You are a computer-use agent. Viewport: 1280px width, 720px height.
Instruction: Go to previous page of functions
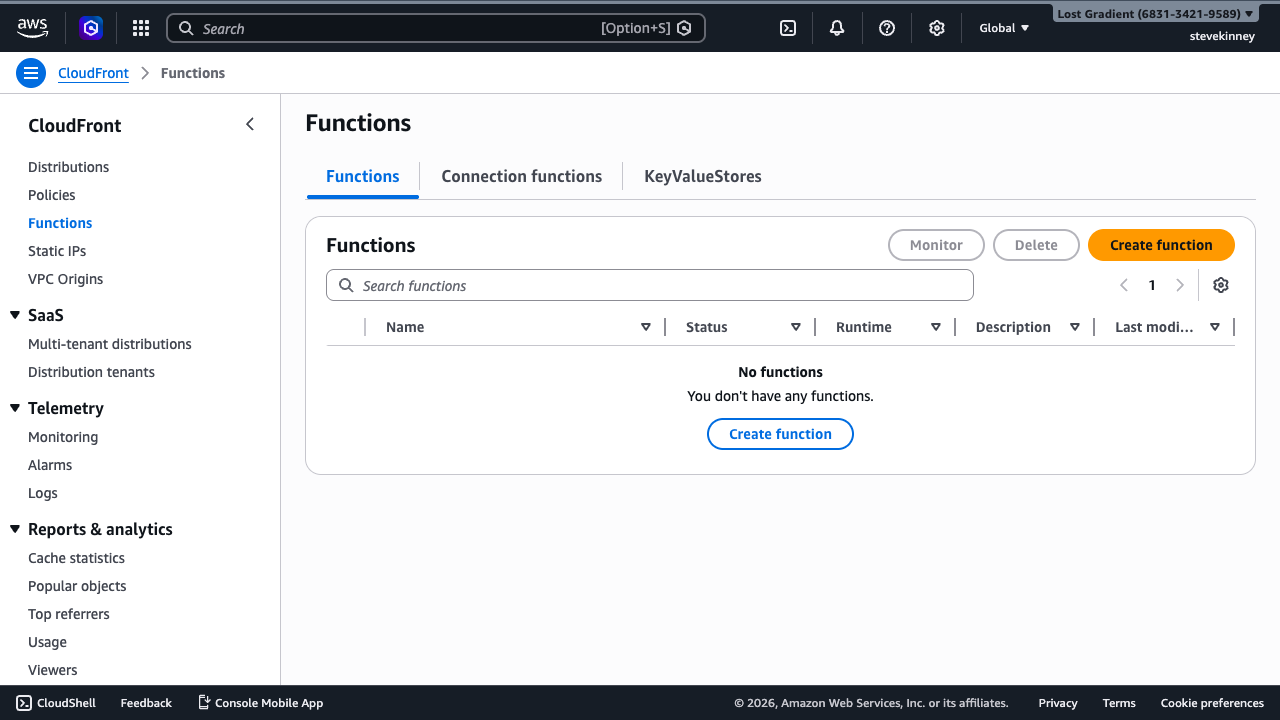click(1124, 285)
